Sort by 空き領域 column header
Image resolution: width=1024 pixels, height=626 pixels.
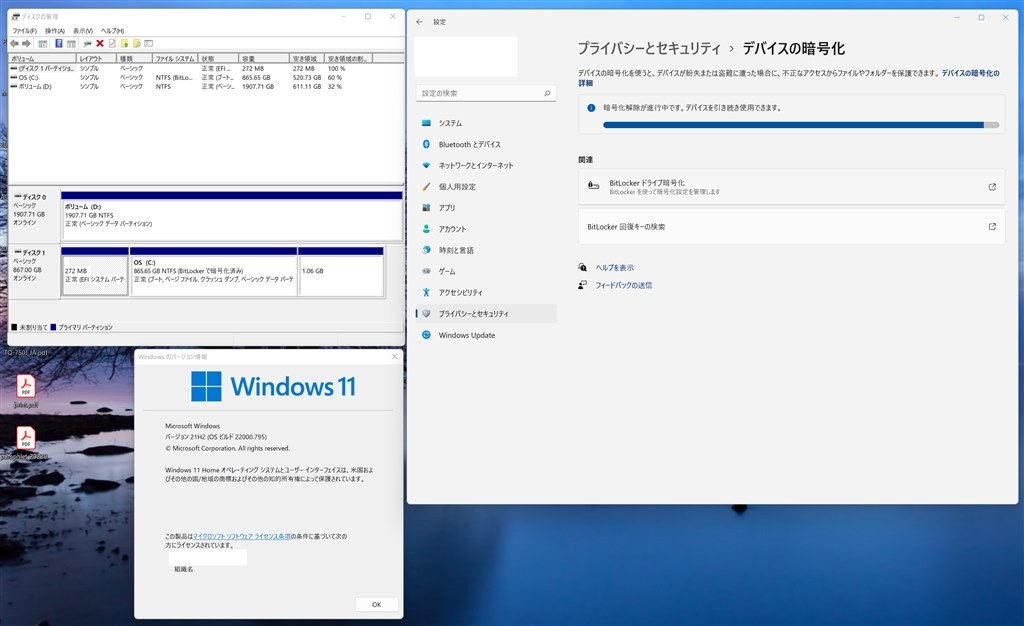(306, 59)
